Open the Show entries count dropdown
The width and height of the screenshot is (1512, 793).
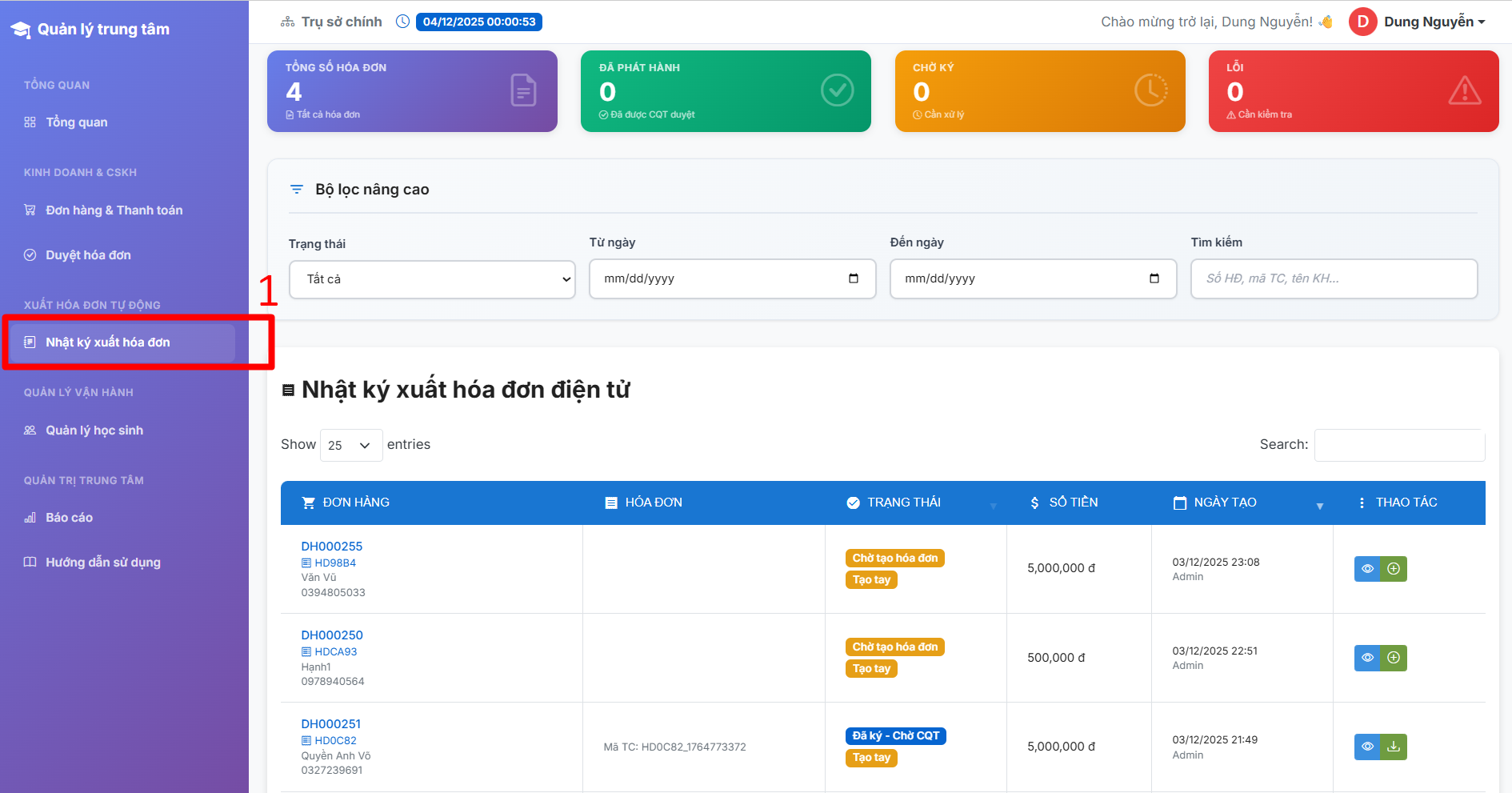[x=350, y=445]
